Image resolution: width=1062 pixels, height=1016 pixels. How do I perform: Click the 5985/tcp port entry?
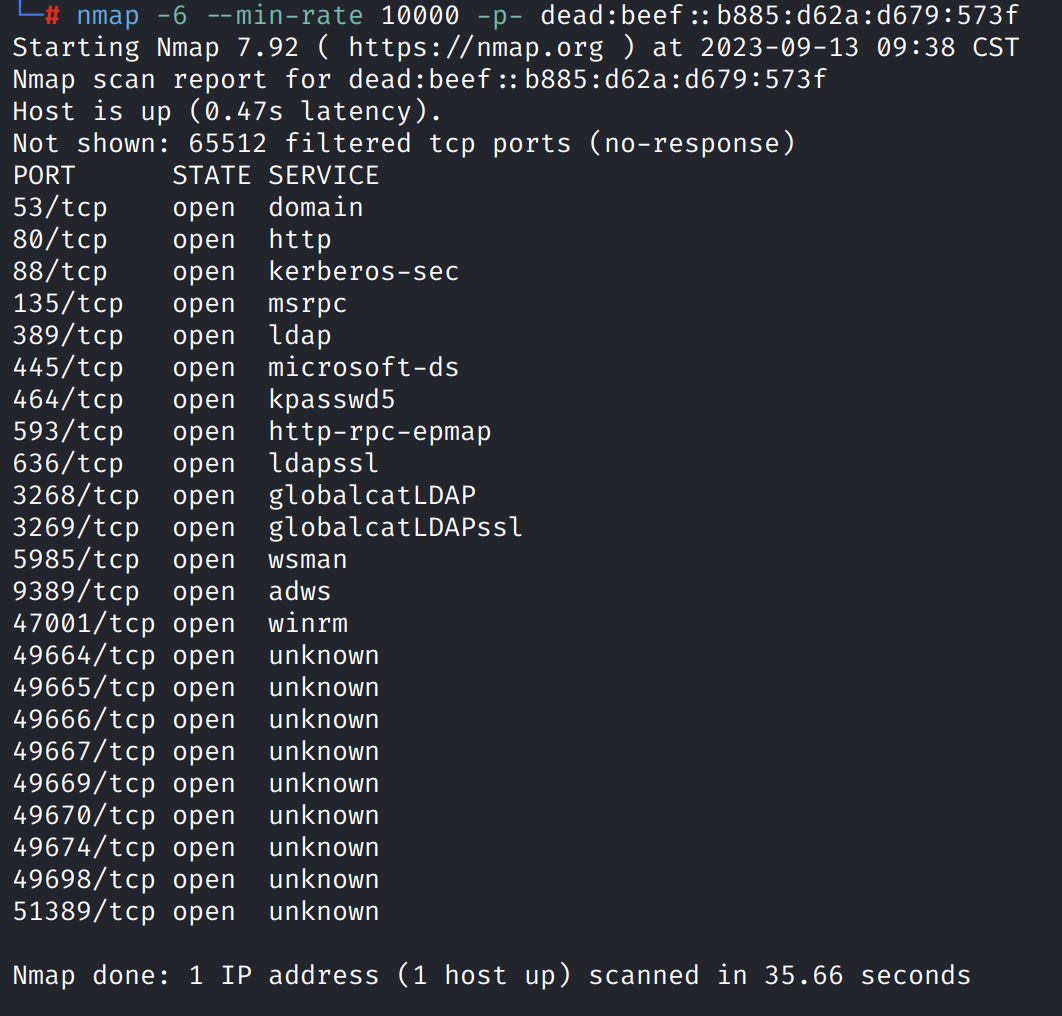click(x=76, y=559)
